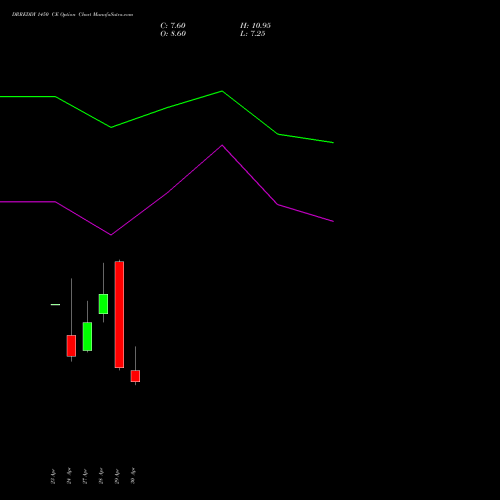This screenshot has height=500, width=500.
Task: Click the high price value H: 10.95
Action: click(255, 26)
